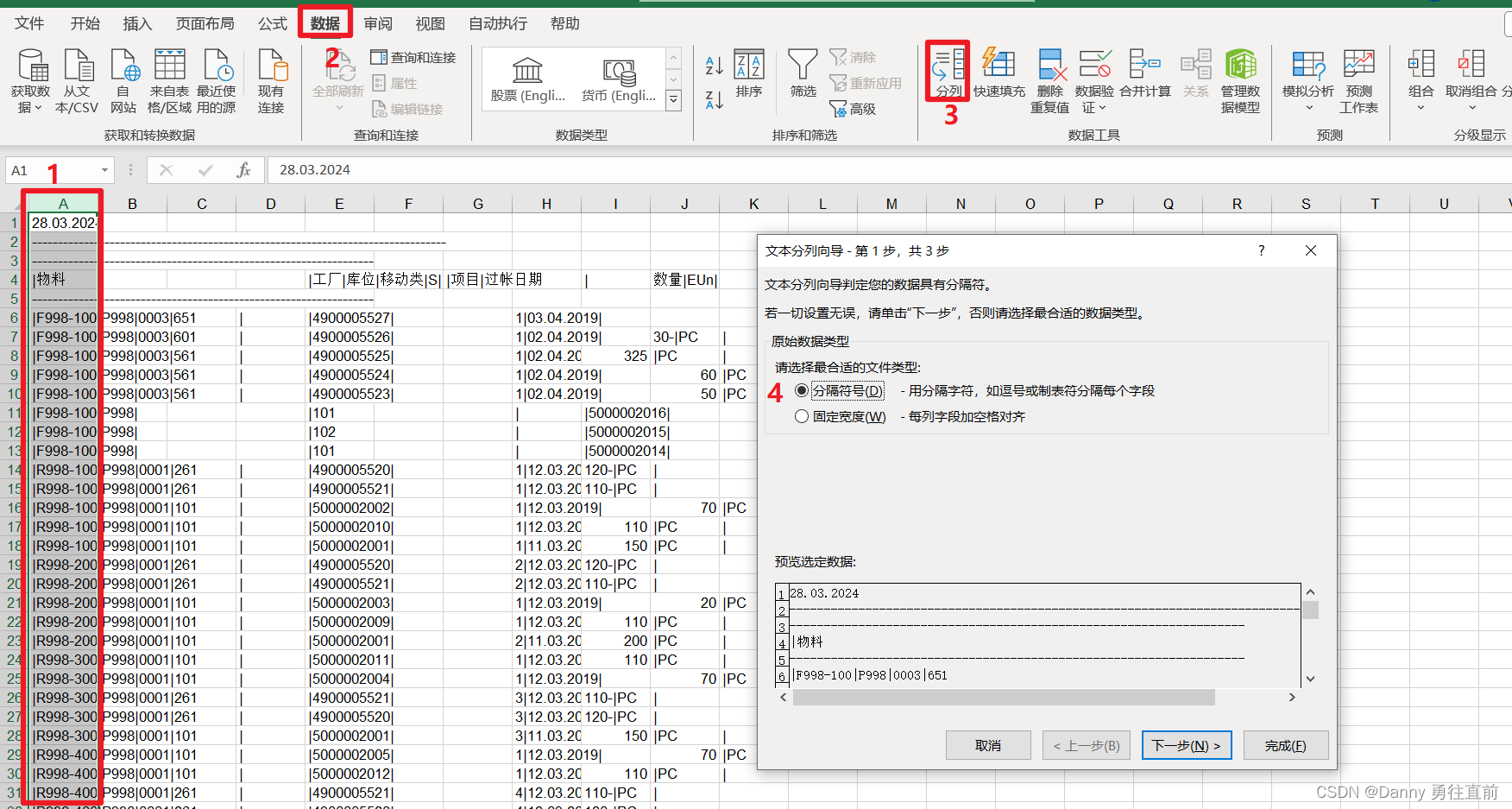Select column B header
1512x809 pixels.
click(x=132, y=204)
